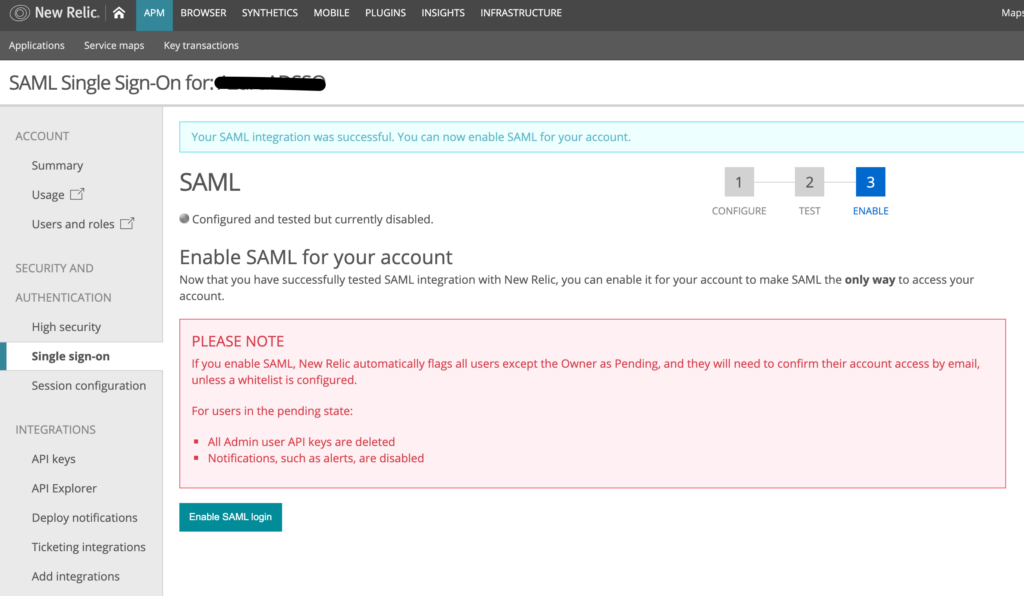Click the 'Your SAML integration was successful' banner
The width and height of the screenshot is (1024, 596).
click(601, 137)
